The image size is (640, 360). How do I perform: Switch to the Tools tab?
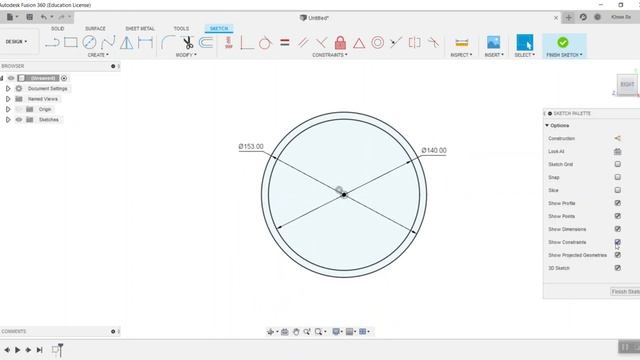[181, 29]
